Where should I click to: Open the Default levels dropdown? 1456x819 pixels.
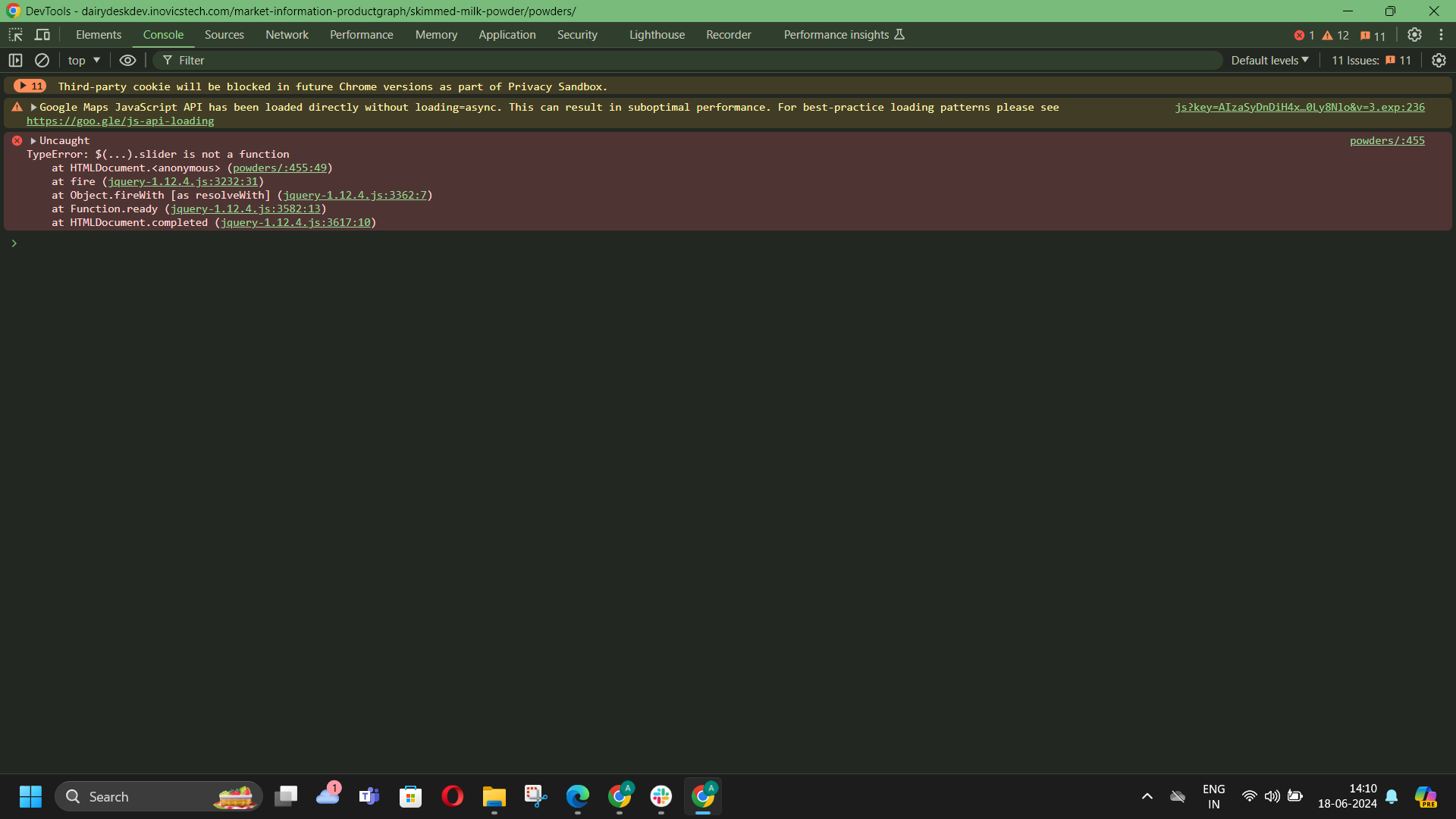tap(1269, 61)
